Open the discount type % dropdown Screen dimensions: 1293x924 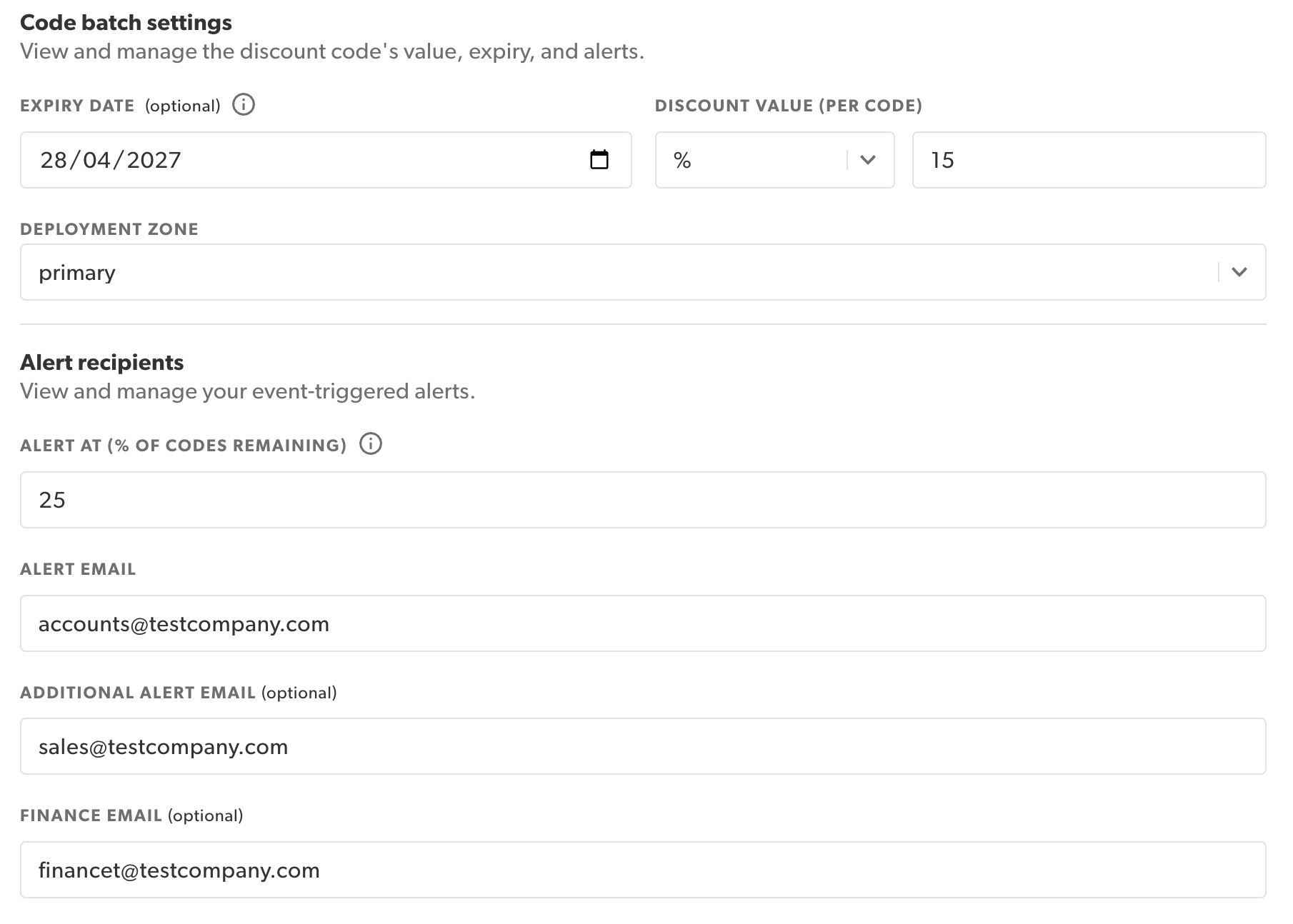tap(774, 160)
